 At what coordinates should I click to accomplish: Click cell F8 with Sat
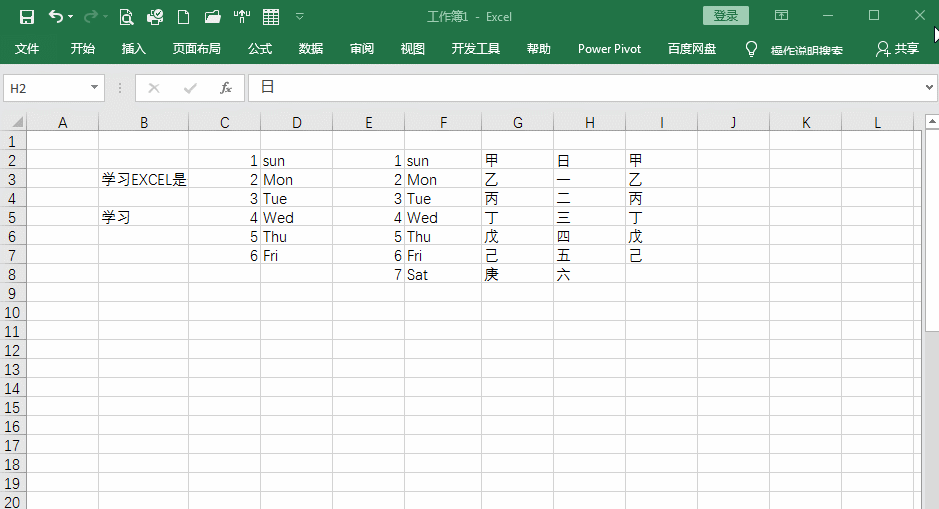tap(443, 275)
